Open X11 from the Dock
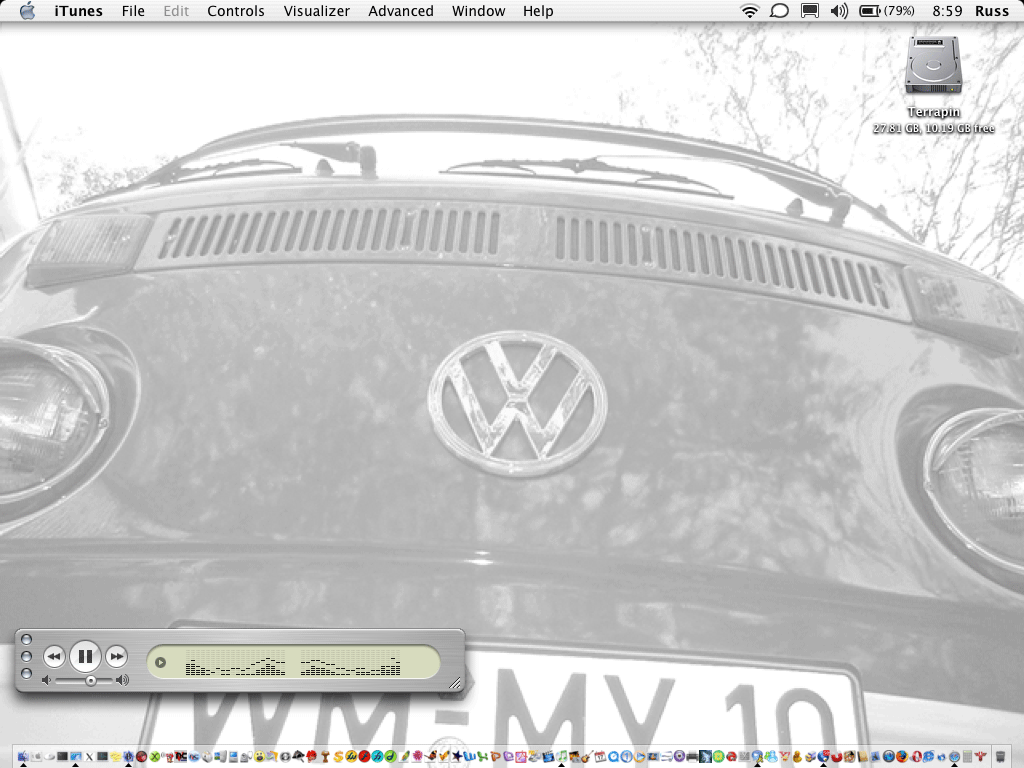The width and height of the screenshot is (1024, 768). click(x=89, y=756)
